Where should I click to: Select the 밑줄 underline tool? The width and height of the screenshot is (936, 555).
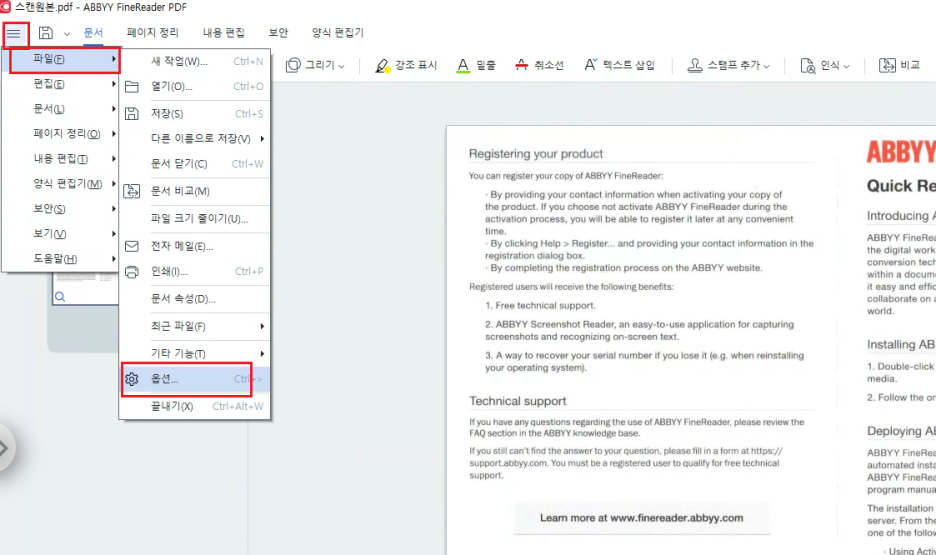(476, 65)
